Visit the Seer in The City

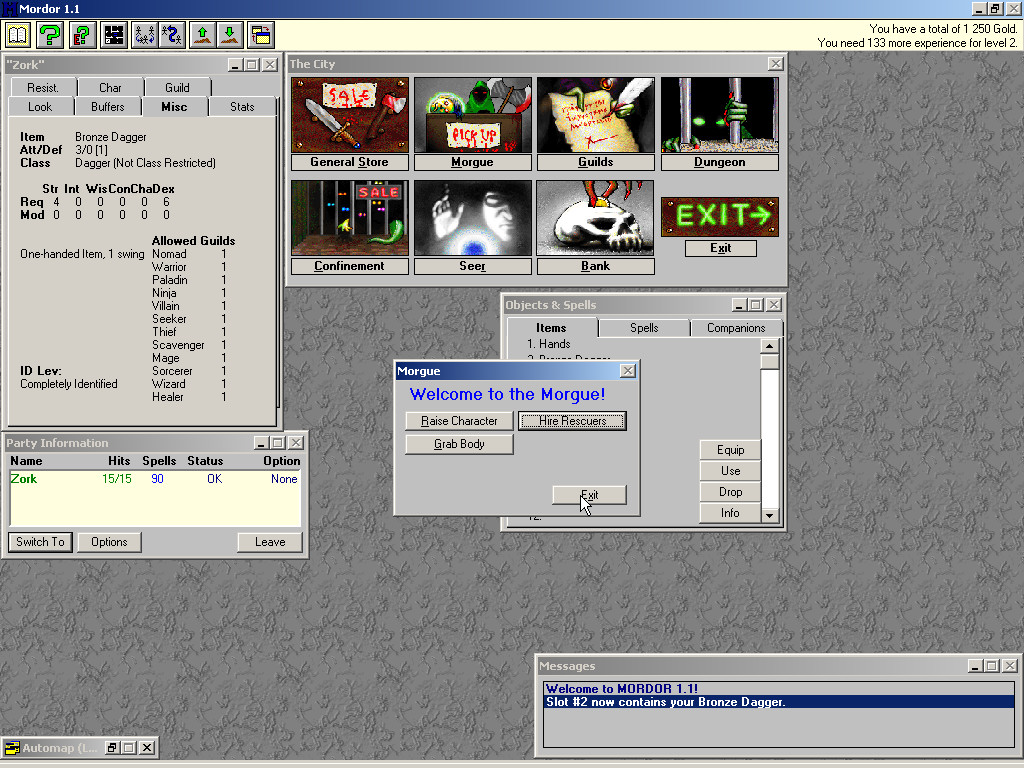coord(472,218)
